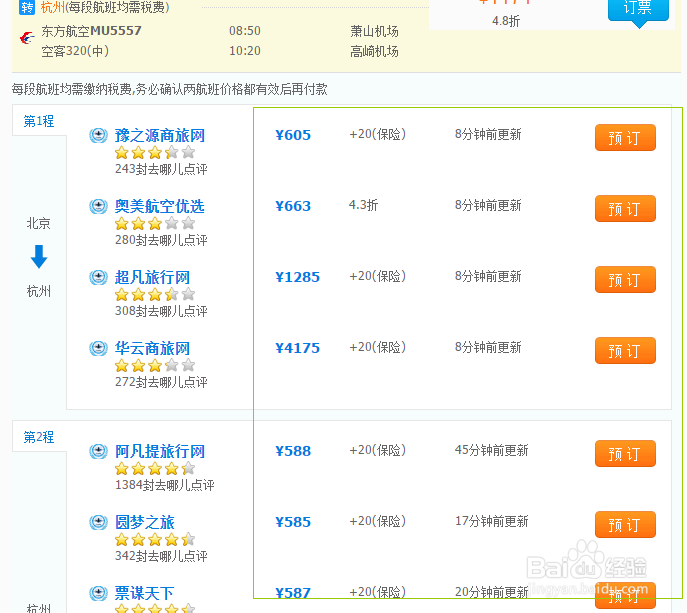This screenshot has width=687, height=613.
Task: Open the 豫之源商旅网 agency link
Action: coord(159,135)
